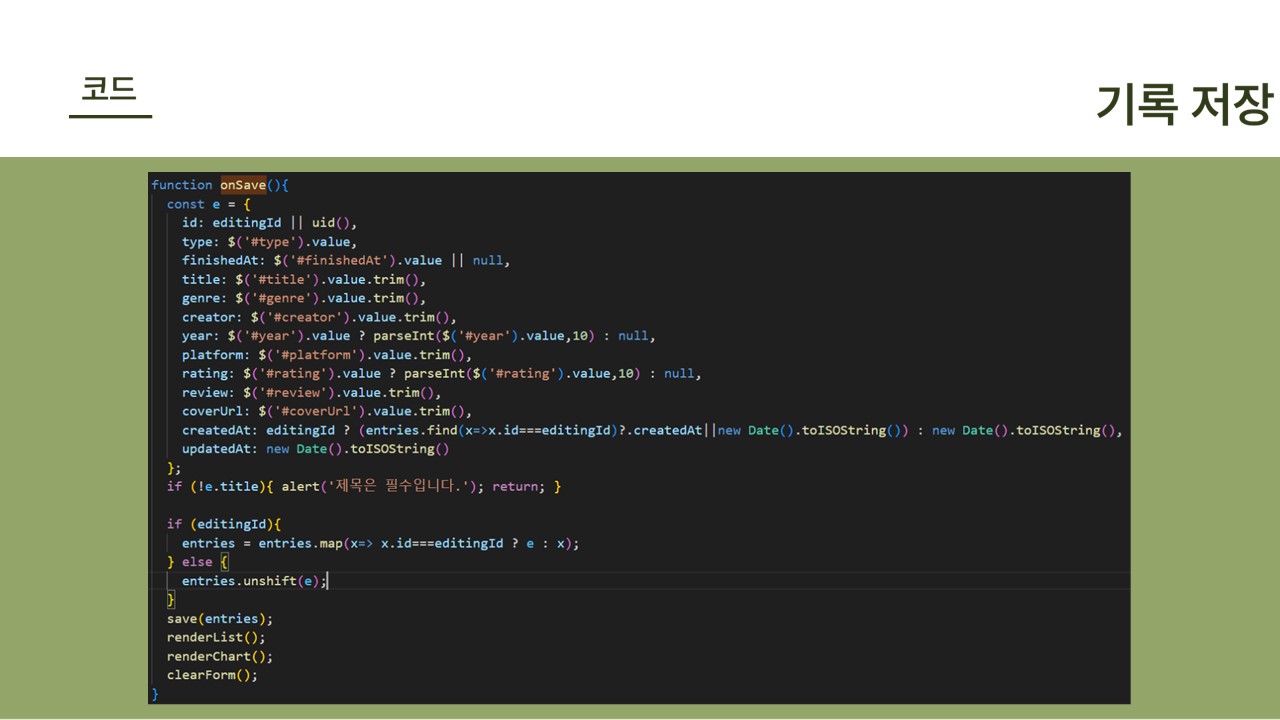Screen dimensions: 1280x720
Task: Click the entries.map call in the code
Action: 300,543
